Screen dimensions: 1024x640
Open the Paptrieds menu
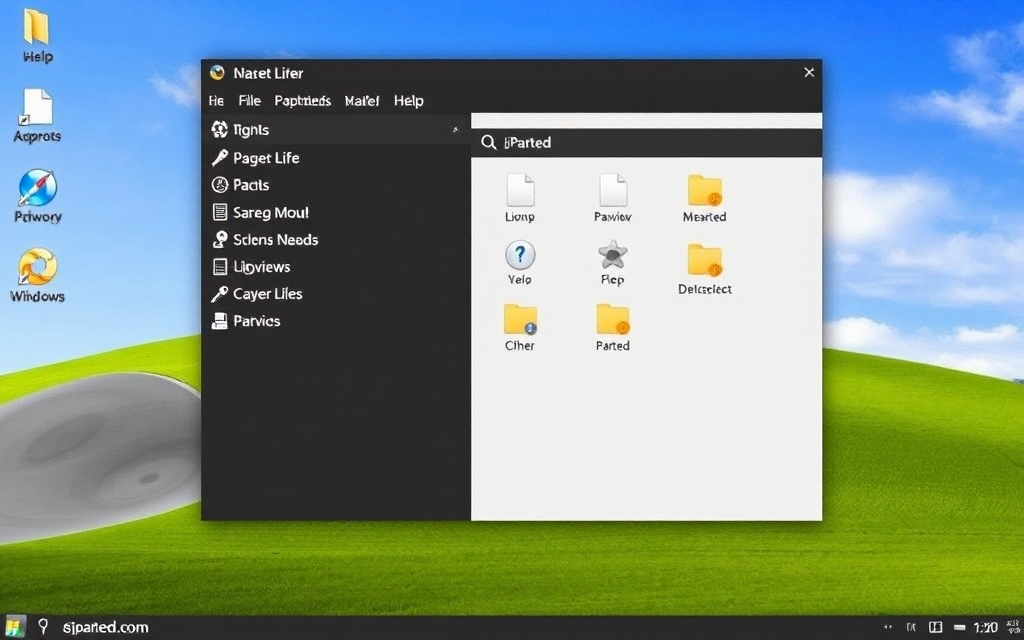[302, 101]
